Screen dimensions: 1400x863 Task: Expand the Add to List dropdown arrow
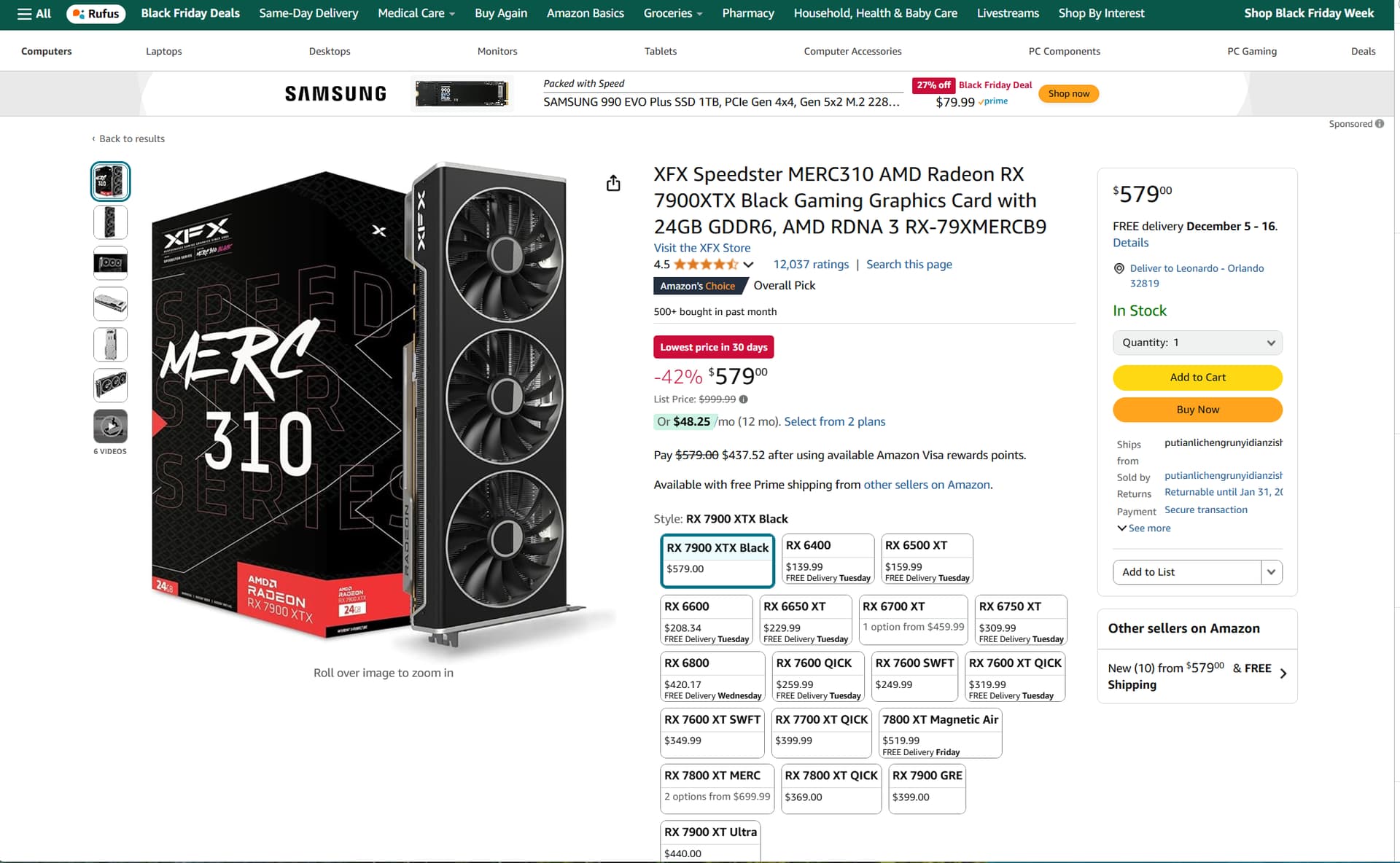pyautogui.click(x=1271, y=572)
